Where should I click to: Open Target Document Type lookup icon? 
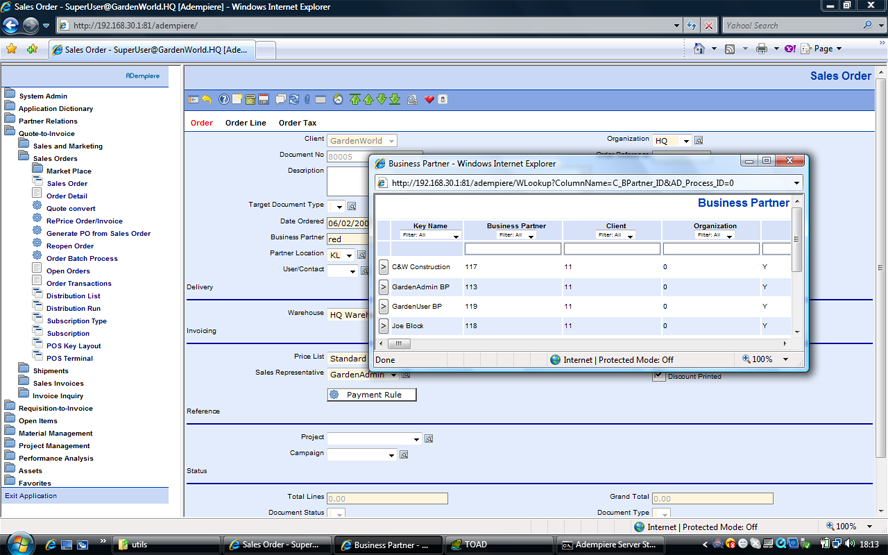coord(352,206)
